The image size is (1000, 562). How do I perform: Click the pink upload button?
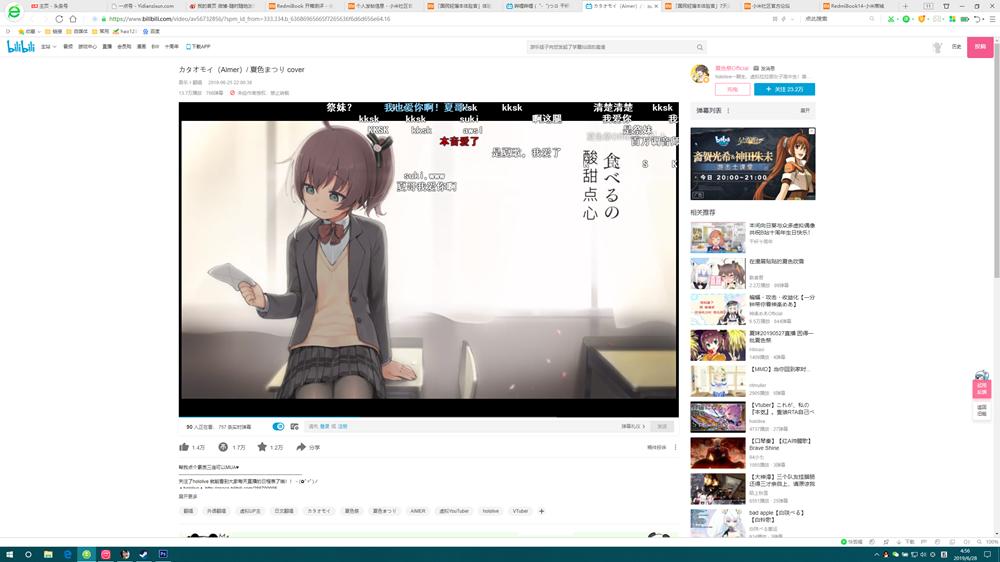(980, 47)
